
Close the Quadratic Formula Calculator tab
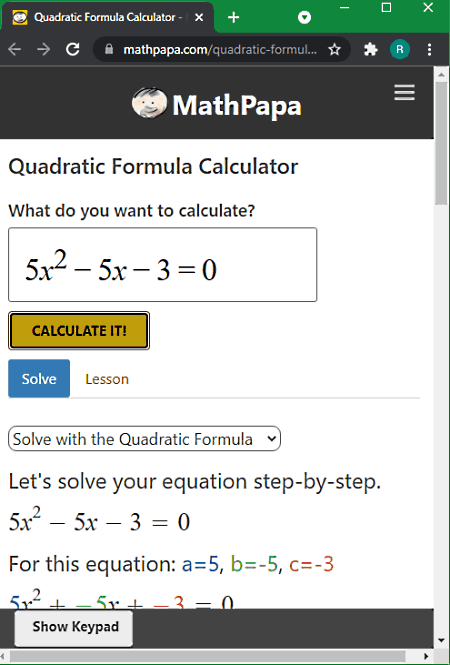198,17
